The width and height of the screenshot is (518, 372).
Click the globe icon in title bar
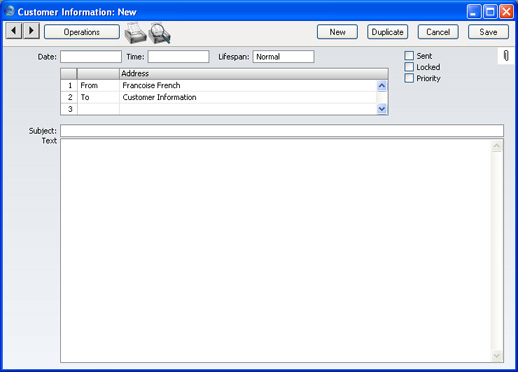click(10, 11)
